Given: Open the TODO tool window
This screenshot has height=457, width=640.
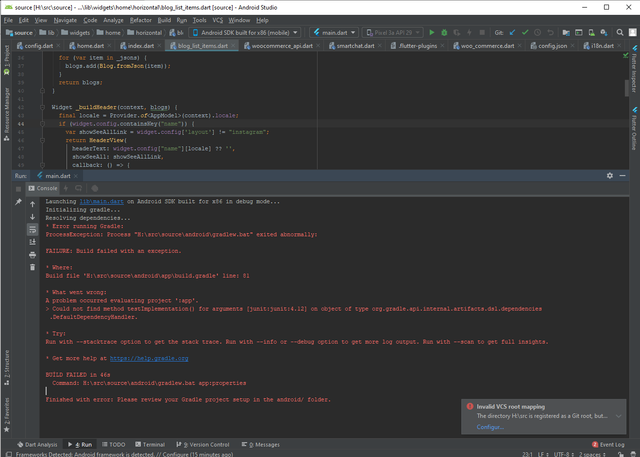Looking at the screenshot, I should point(113,444).
